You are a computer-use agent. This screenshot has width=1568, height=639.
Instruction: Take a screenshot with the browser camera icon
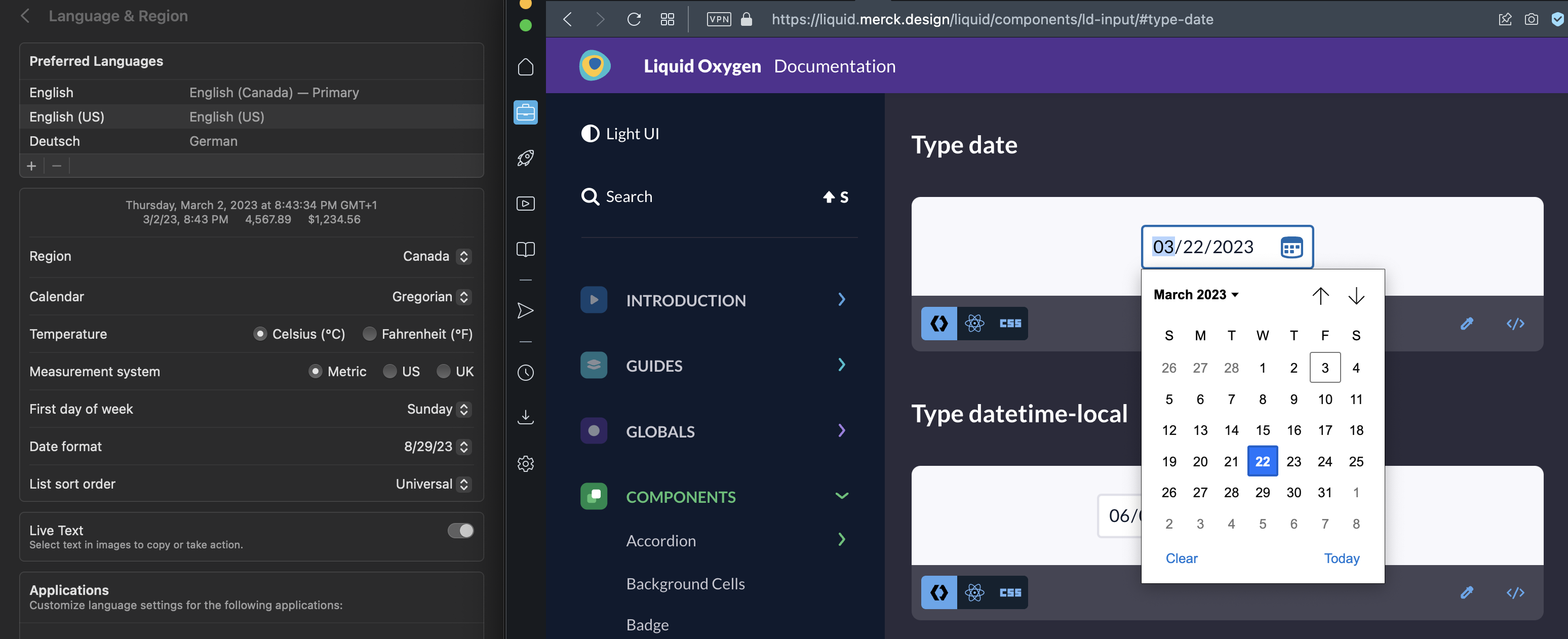[x=1532, y=19]
